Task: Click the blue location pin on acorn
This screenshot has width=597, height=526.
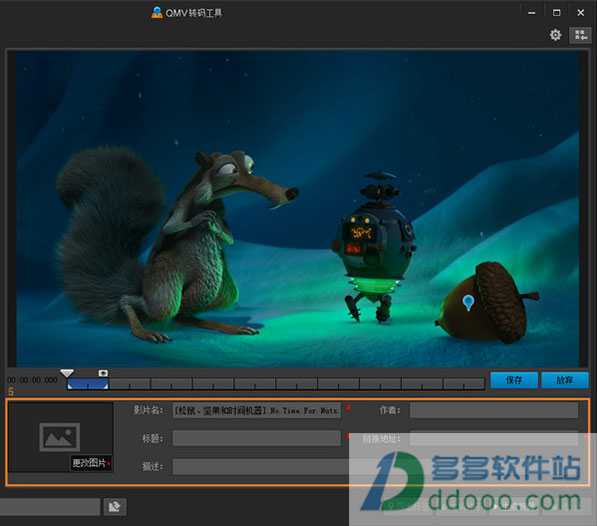Action: 468,303
